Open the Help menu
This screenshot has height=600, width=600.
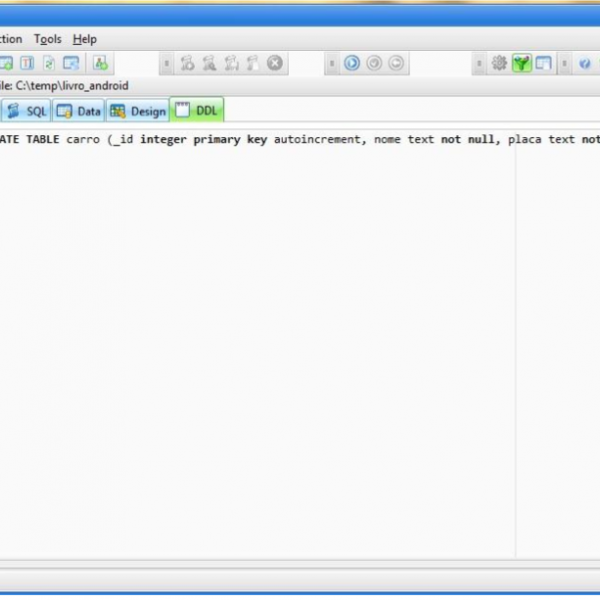pos(85,39)
